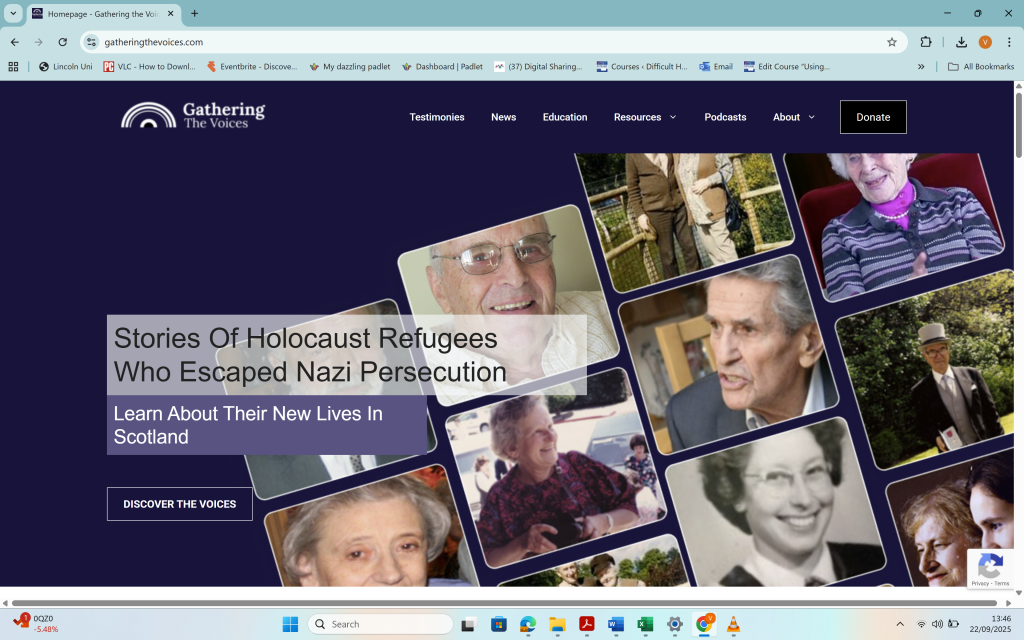The width and height of the screenshot is (1024, 640).
Task: Open Microsoft Word from the taskbar
Action: (616, 624)
